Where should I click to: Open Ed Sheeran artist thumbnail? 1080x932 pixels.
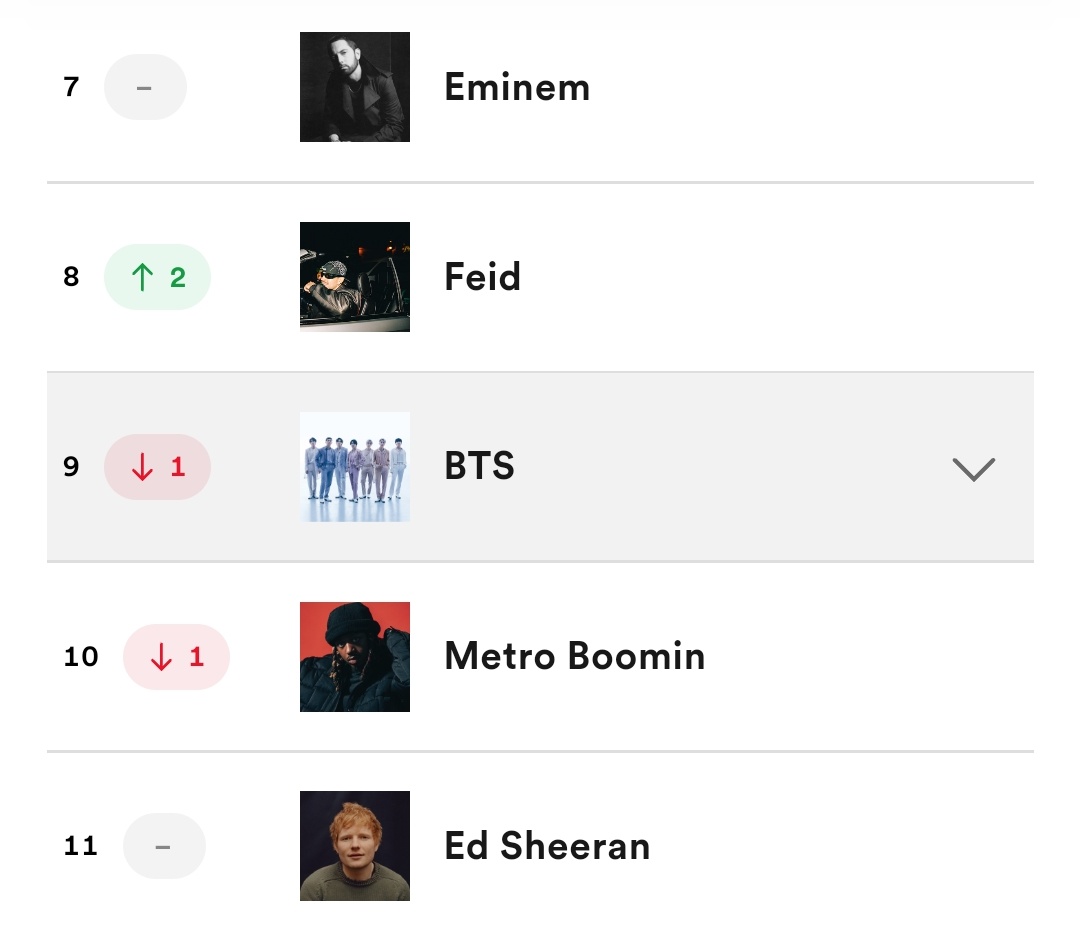(355, 846)
